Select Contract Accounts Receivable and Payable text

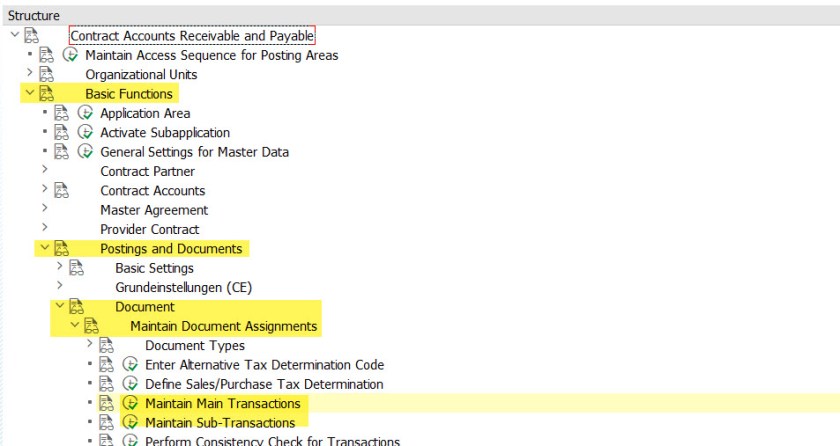[x=192, y=36]
